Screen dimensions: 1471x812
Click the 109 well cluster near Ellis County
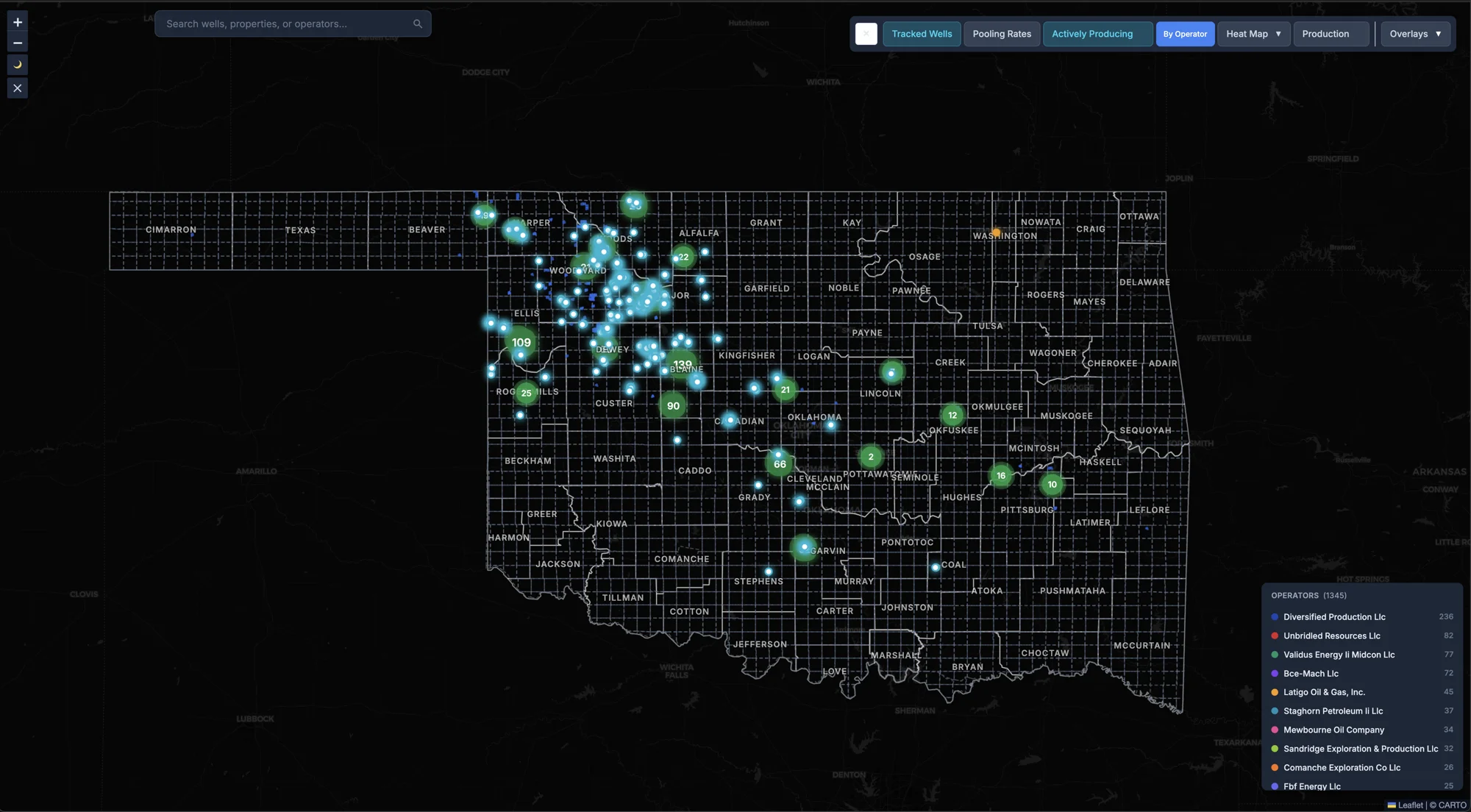521,343
